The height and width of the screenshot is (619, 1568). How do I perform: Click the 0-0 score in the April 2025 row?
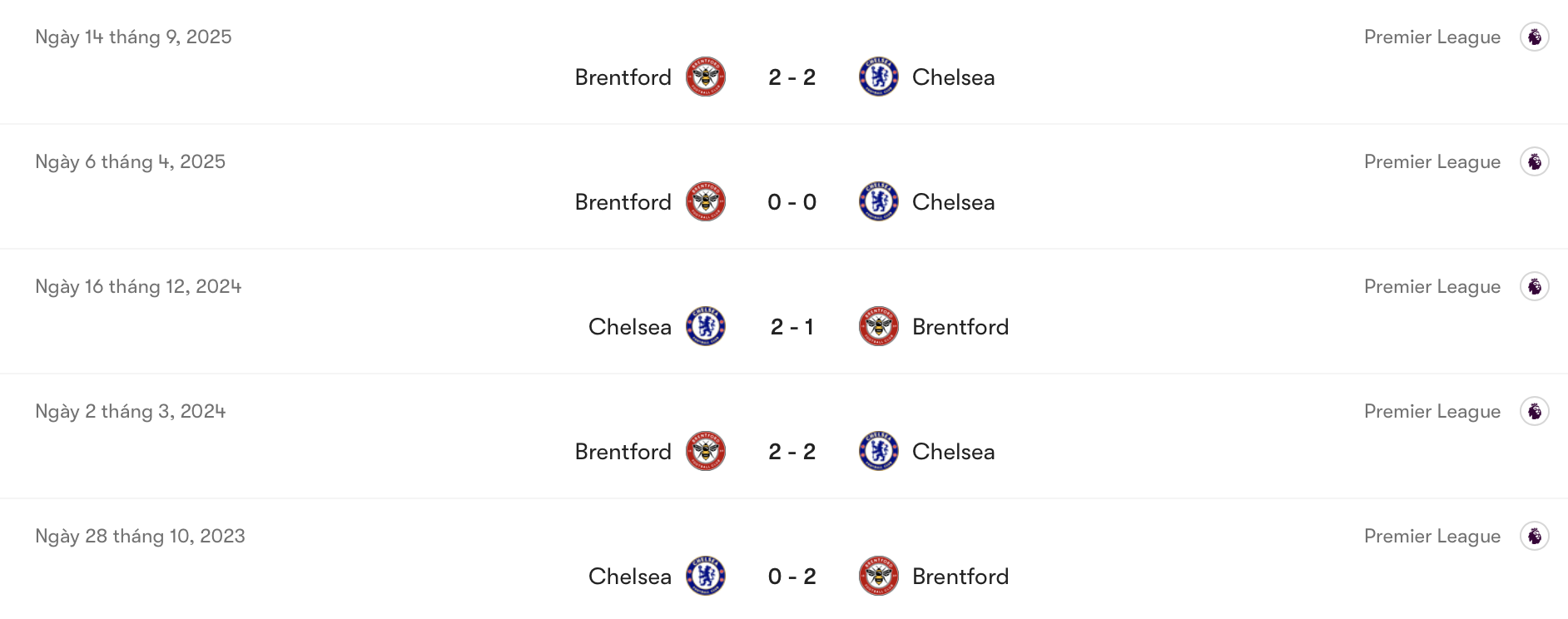(x=791, y=201)
